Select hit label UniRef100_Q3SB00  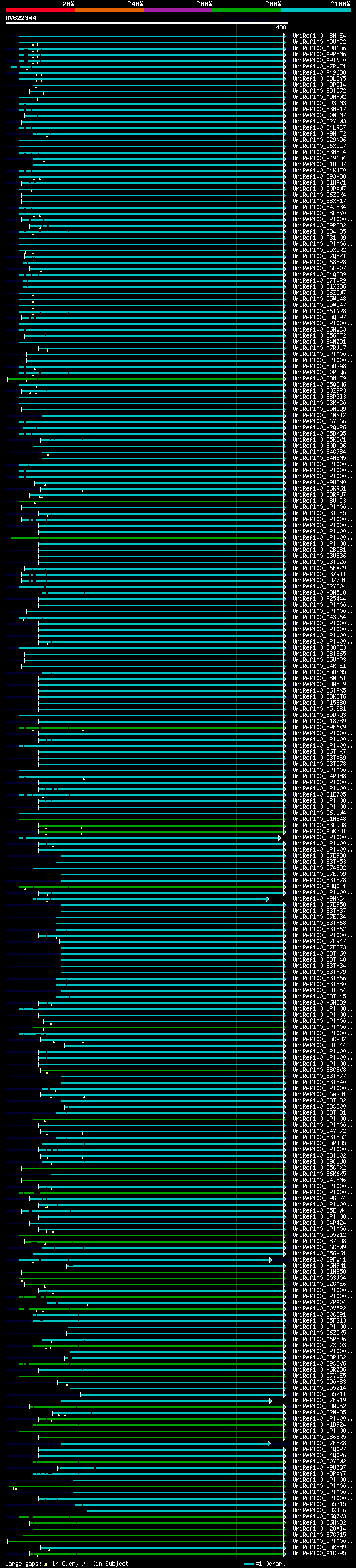pos(319,1106)
